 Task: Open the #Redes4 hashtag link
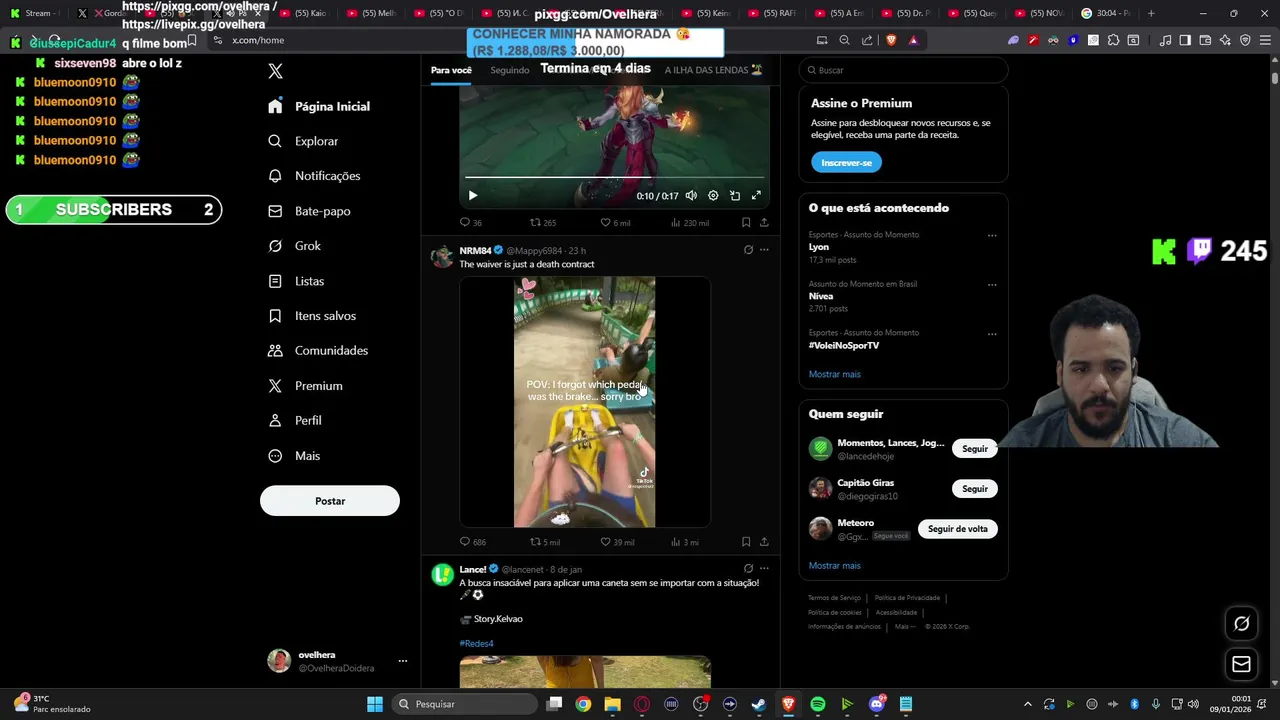[476, 644]
